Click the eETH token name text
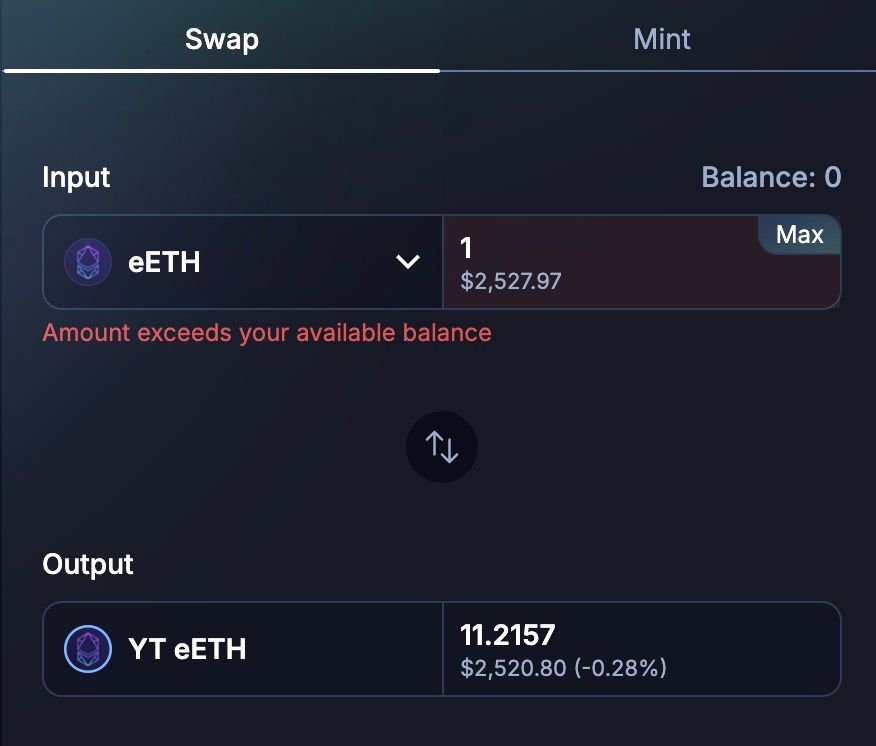 pyautogui.click(x=164, y=262)
